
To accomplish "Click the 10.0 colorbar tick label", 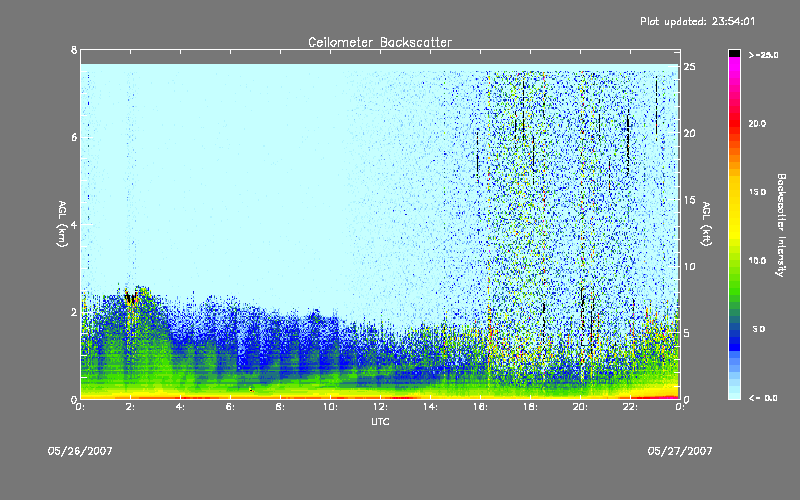I will pyautogui.click(x=757, y=261).
